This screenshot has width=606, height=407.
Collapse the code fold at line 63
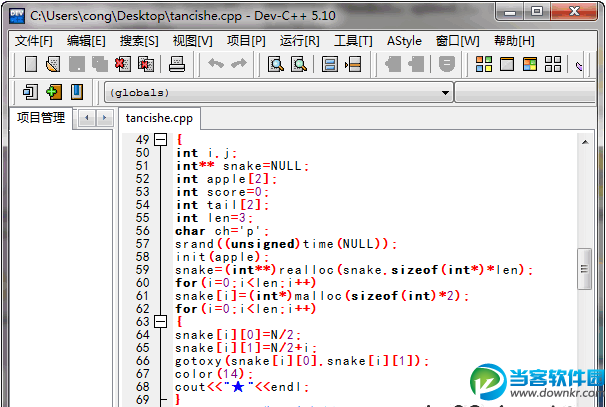[159, 321]
